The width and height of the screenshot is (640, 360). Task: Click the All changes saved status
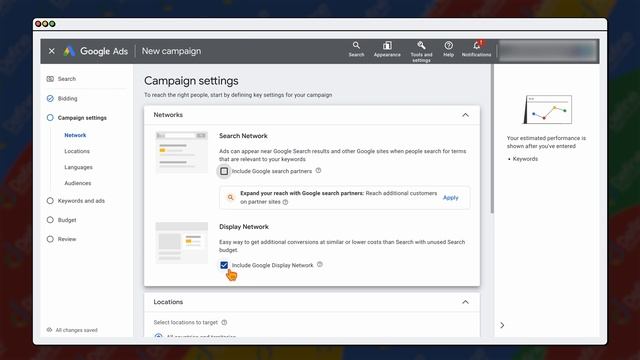point(72,330)
